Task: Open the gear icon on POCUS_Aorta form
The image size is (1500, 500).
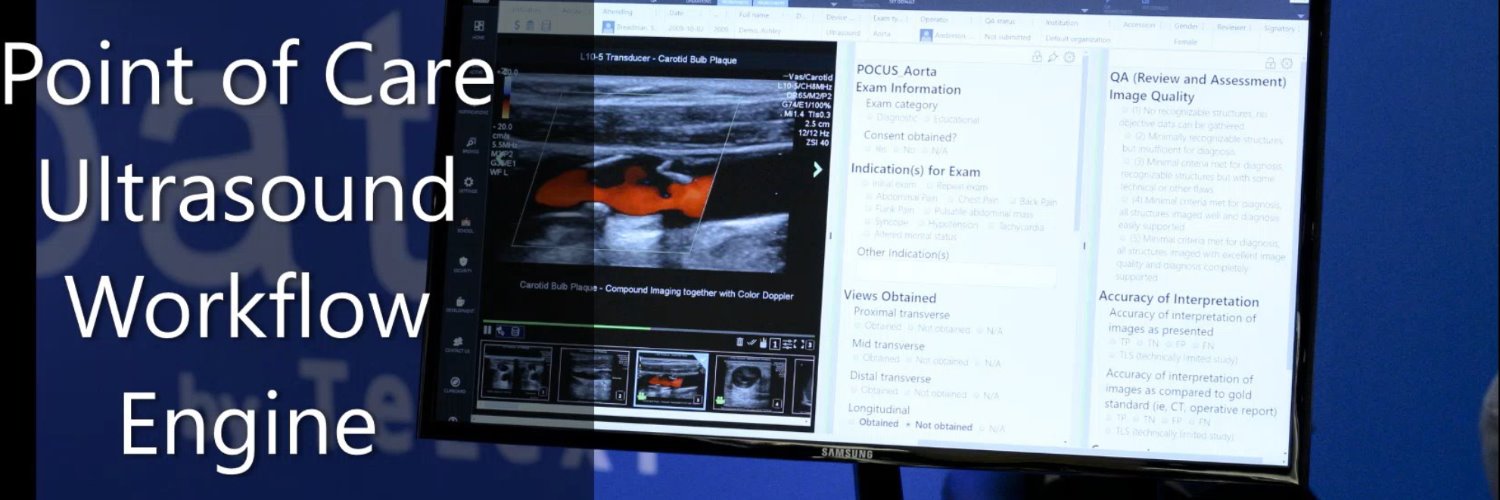Action: [1069, 57]
